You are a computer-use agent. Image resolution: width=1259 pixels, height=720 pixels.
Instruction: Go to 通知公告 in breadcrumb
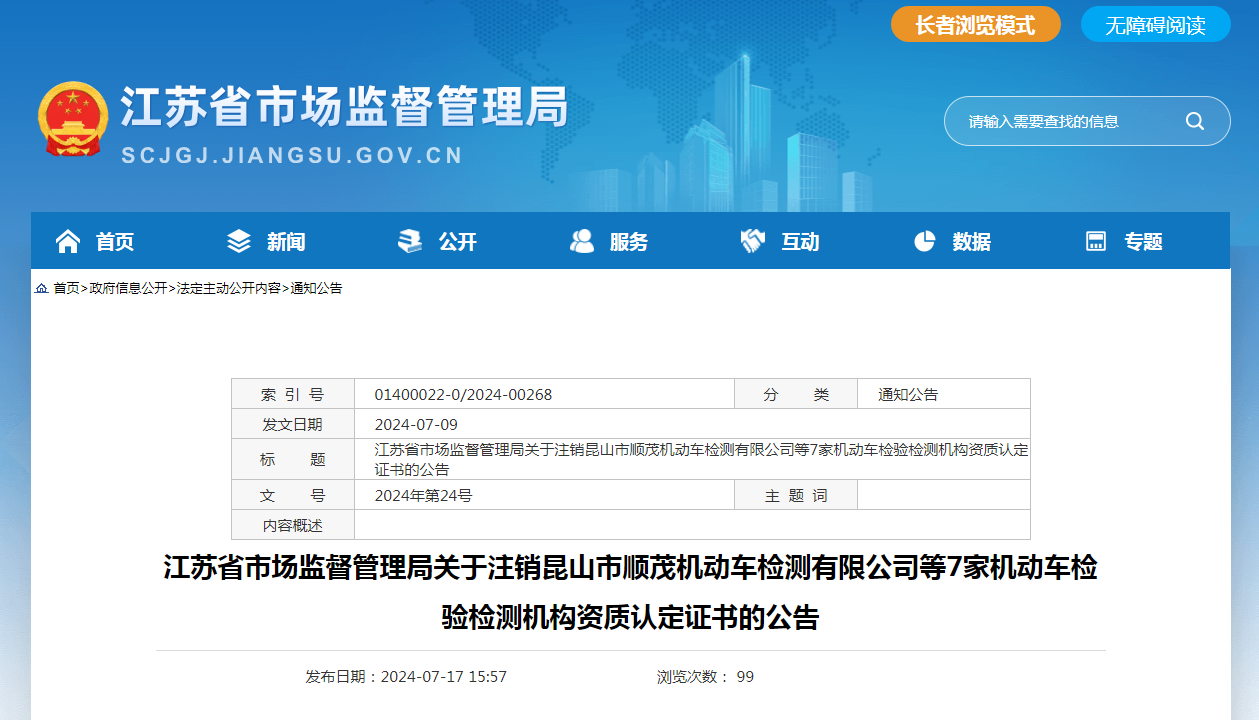[317, 288]
